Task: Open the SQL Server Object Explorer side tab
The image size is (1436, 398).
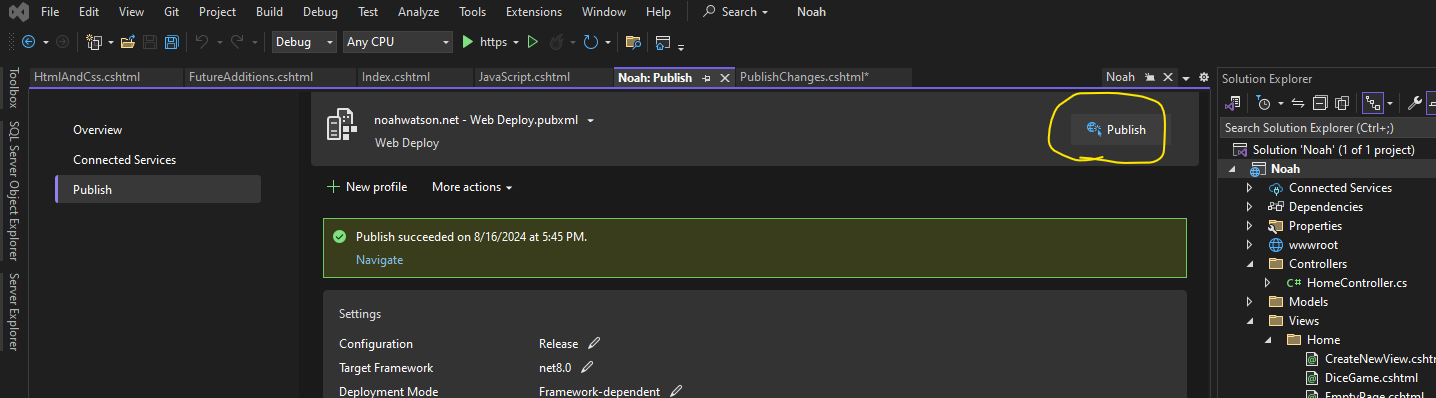Action: click(x=14, y=190)
